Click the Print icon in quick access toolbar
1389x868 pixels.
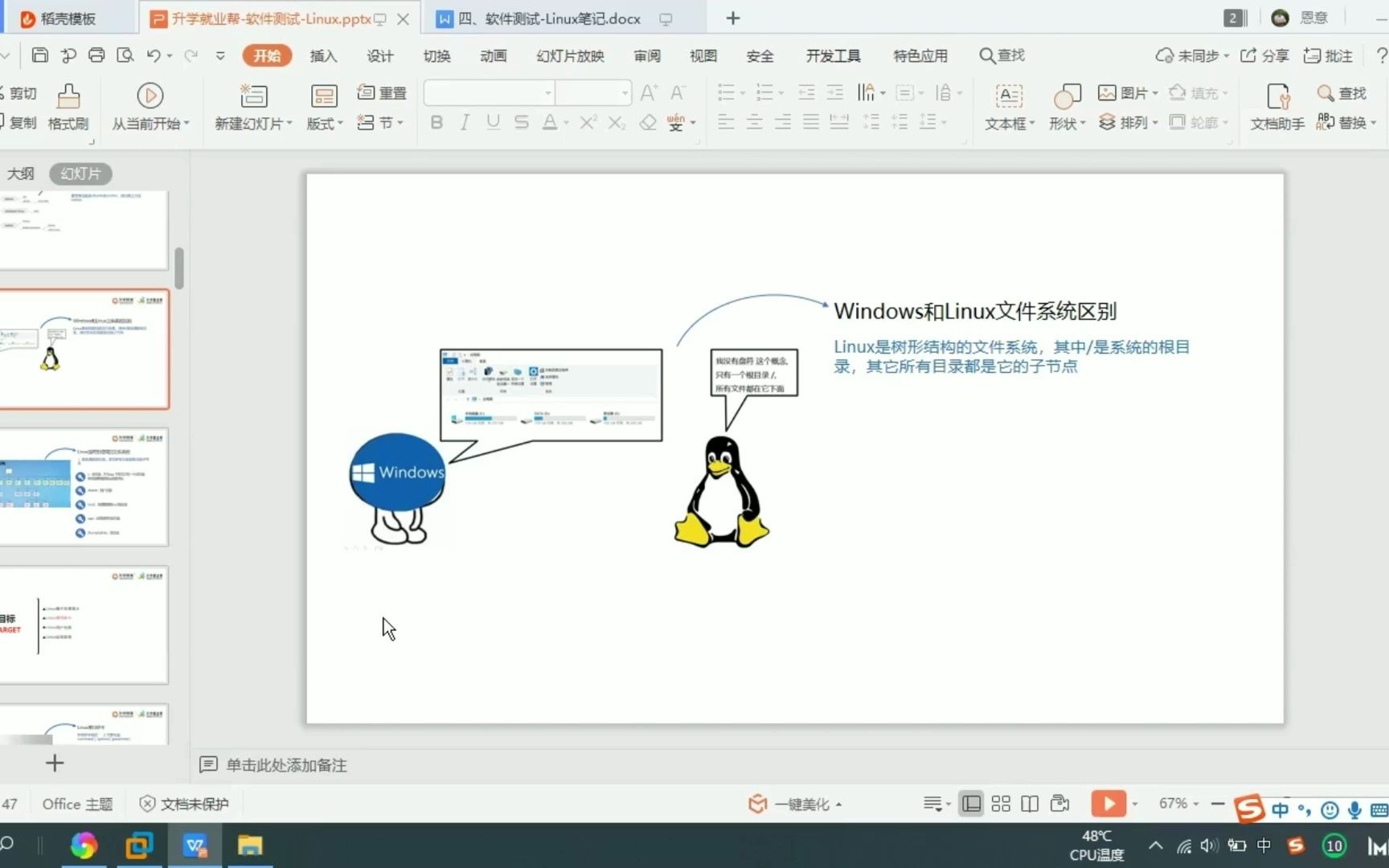(x=96, y=55)
